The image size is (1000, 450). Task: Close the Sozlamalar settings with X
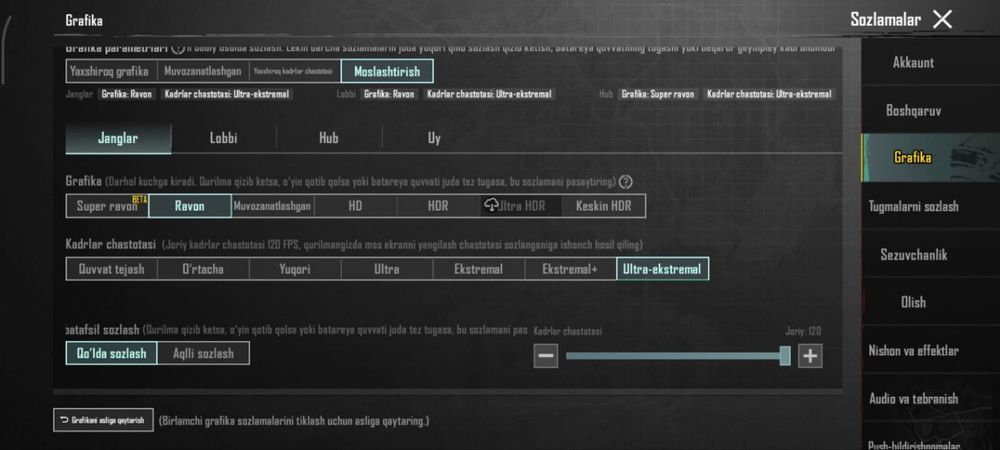(942, 20)
